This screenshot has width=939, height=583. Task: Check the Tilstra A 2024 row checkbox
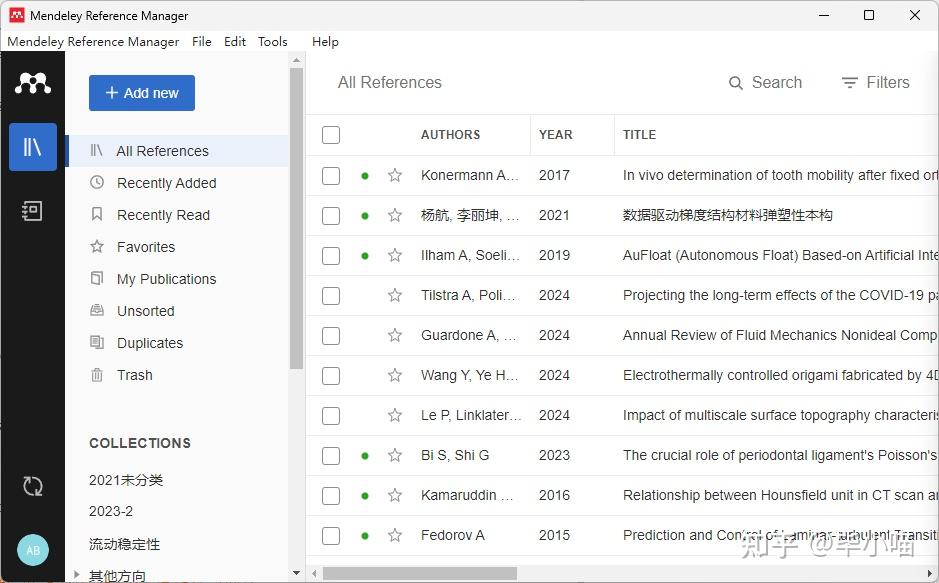[331, 296]
